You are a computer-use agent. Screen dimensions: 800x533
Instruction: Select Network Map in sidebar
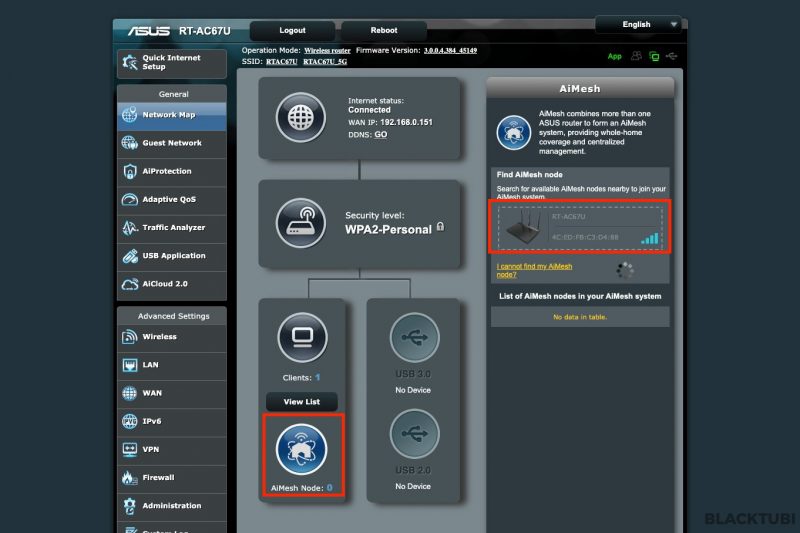click(x=172, y=115)
